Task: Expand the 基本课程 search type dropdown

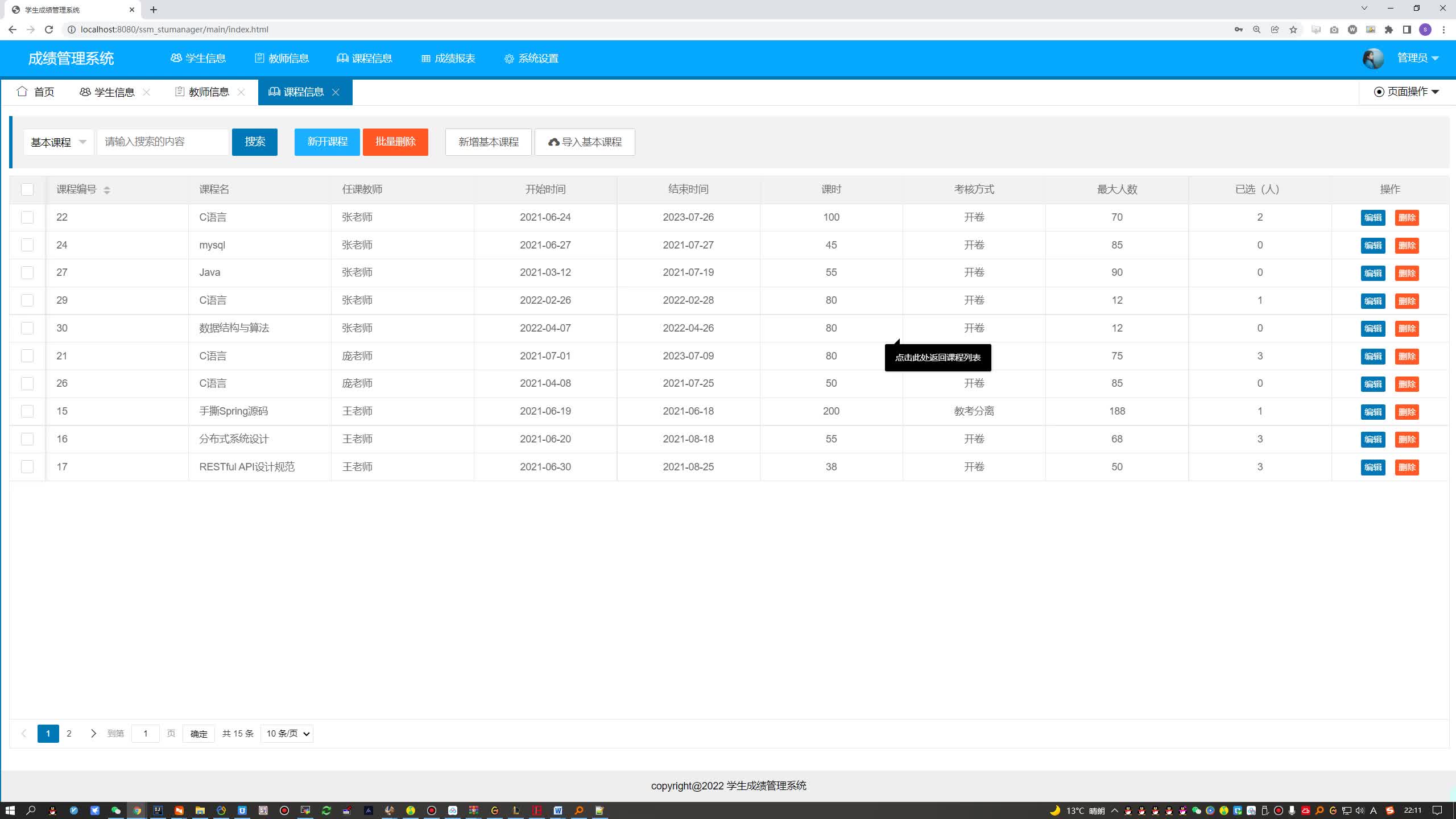Action: [x=59, y=142]
